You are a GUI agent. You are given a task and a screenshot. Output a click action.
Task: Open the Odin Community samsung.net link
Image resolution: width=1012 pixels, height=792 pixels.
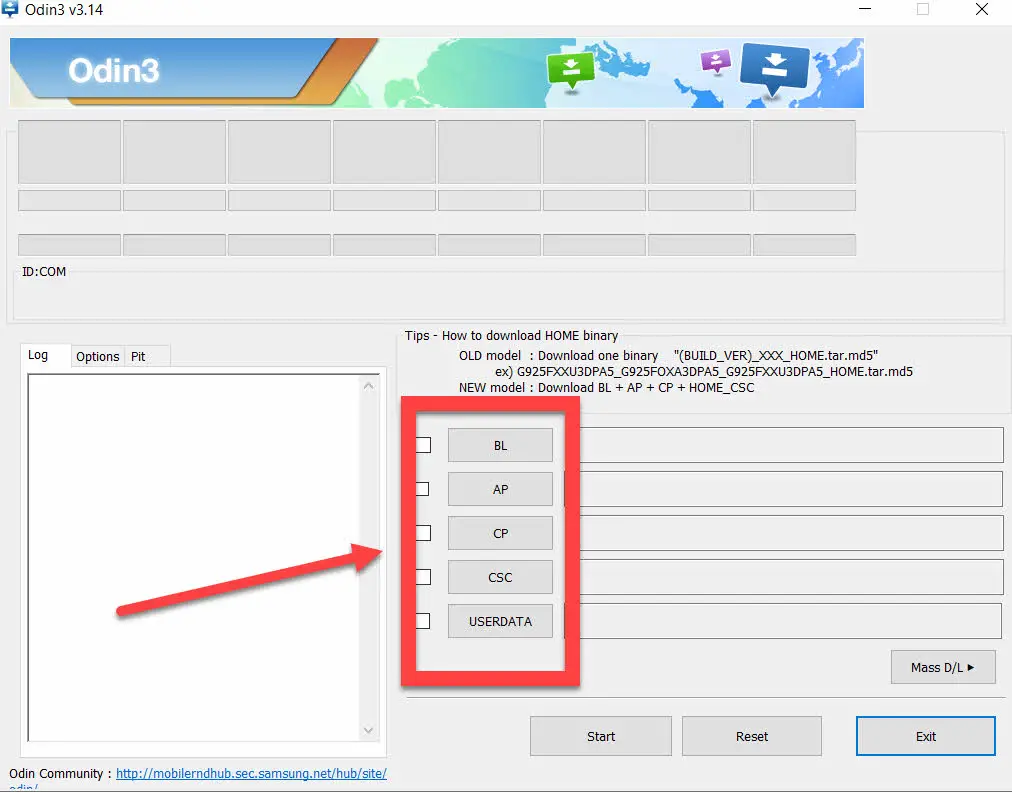[x=251, y=773]
